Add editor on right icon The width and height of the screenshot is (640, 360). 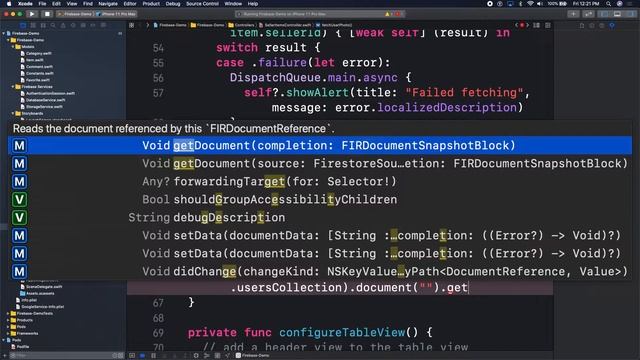(x=548, y=25)
